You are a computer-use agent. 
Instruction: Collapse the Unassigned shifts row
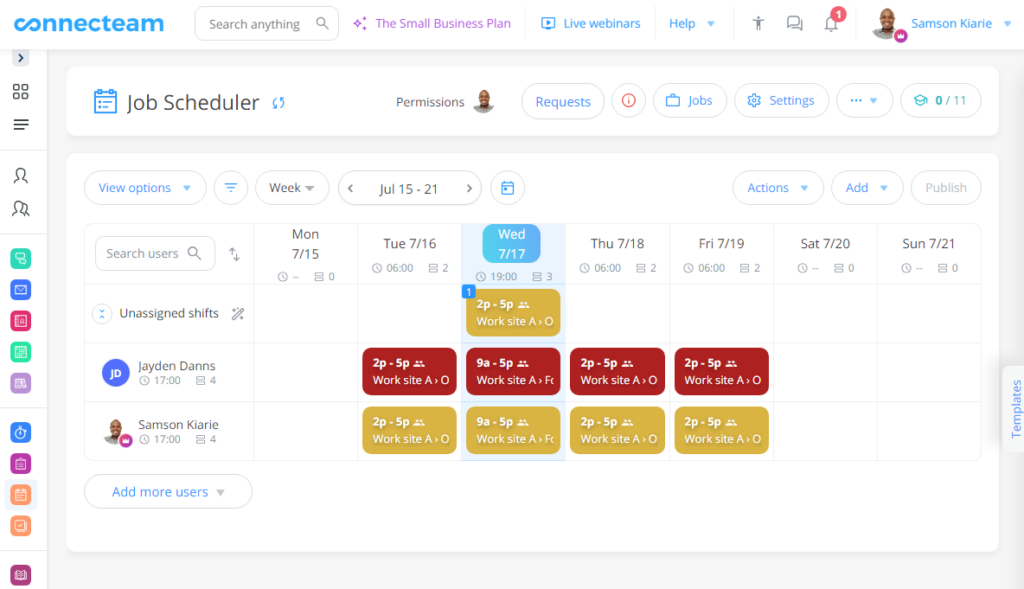[x=102, y=314]
